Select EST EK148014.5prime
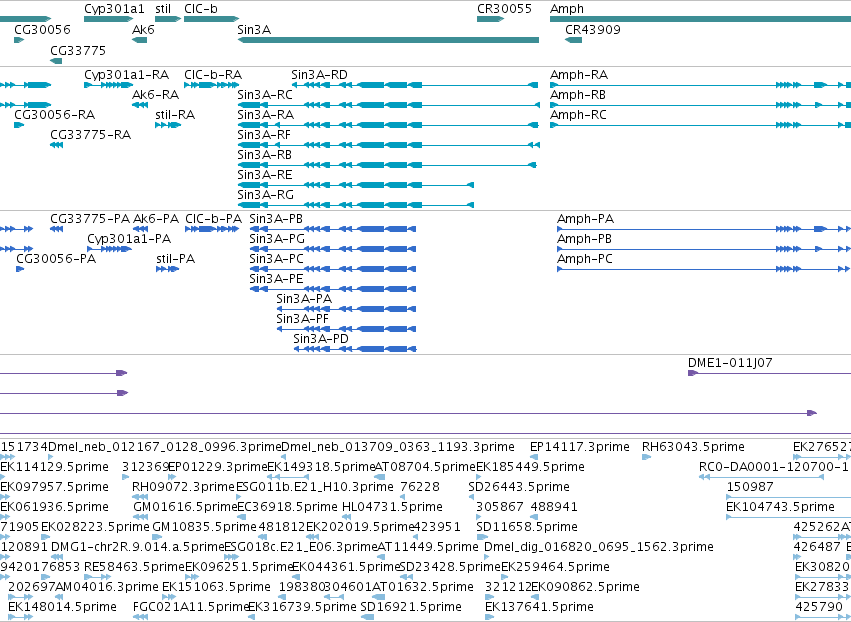The image size is (851, 622). tap(20, 617)
